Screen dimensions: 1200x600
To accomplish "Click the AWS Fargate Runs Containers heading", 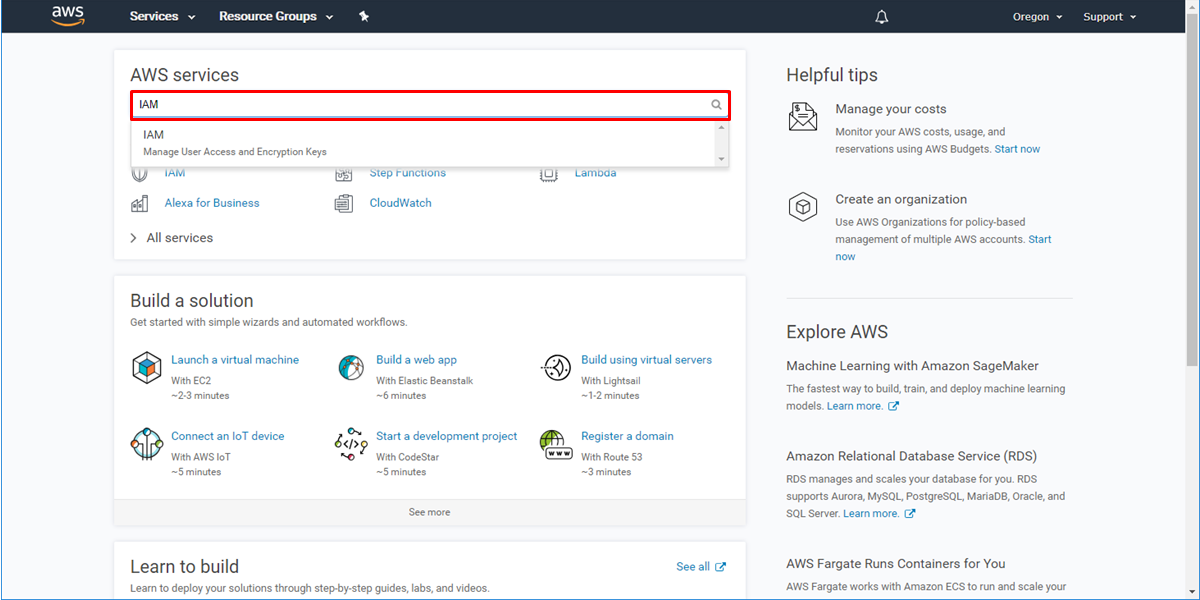I will point(896,564).
